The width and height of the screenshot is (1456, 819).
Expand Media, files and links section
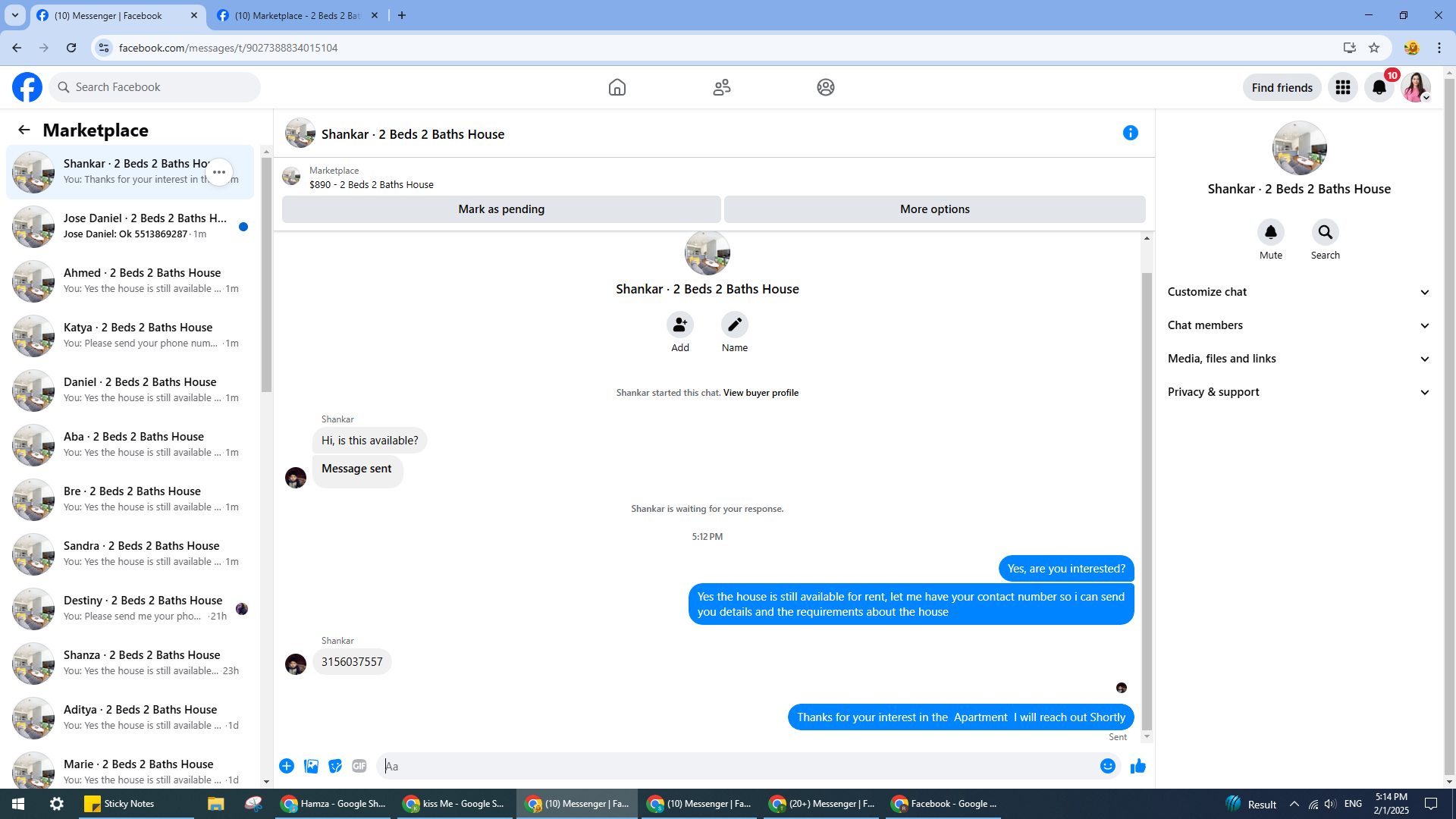[x=1298, y=359]
